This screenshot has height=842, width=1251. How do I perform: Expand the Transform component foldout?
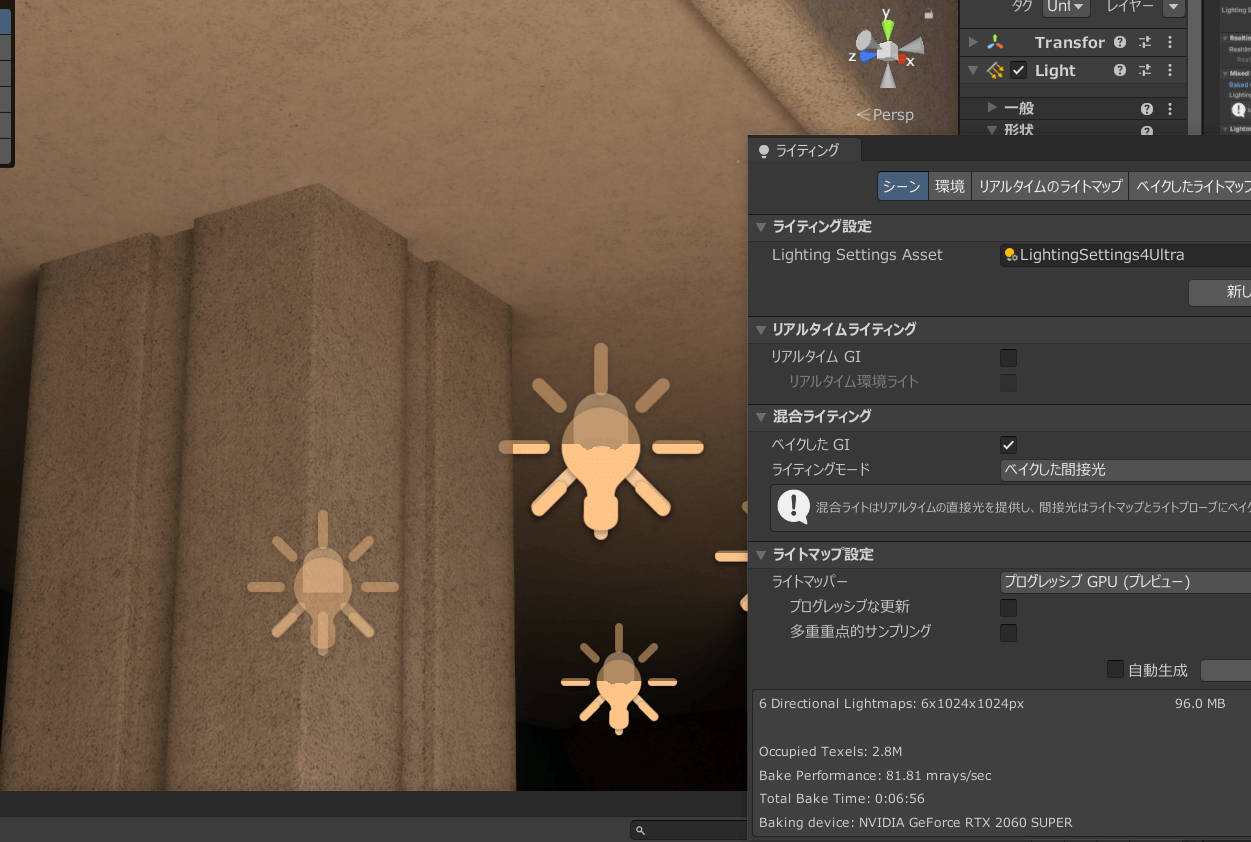[973, 42]
